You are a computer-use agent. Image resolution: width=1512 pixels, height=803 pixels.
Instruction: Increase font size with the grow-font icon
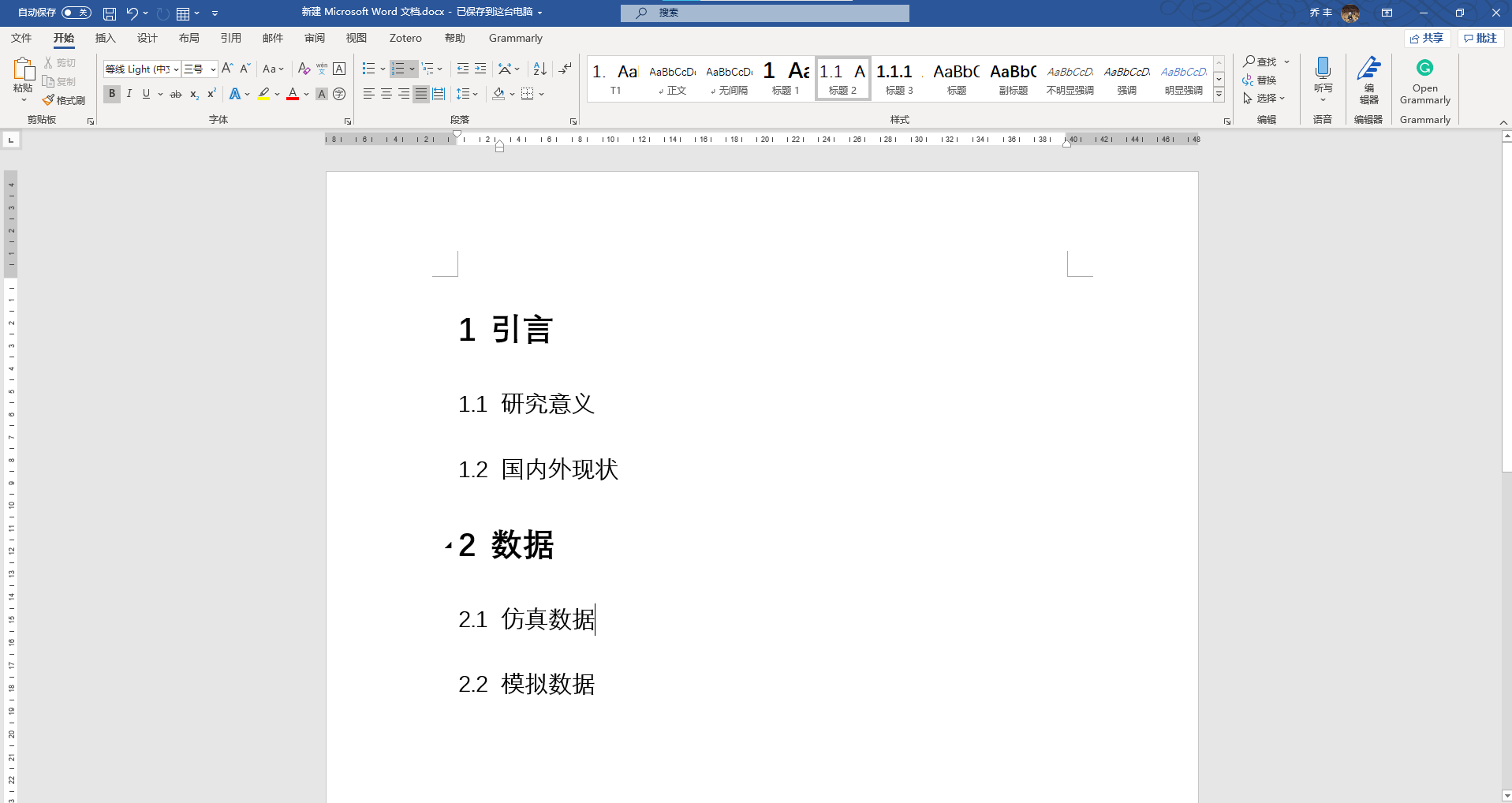tap(227, 69)
